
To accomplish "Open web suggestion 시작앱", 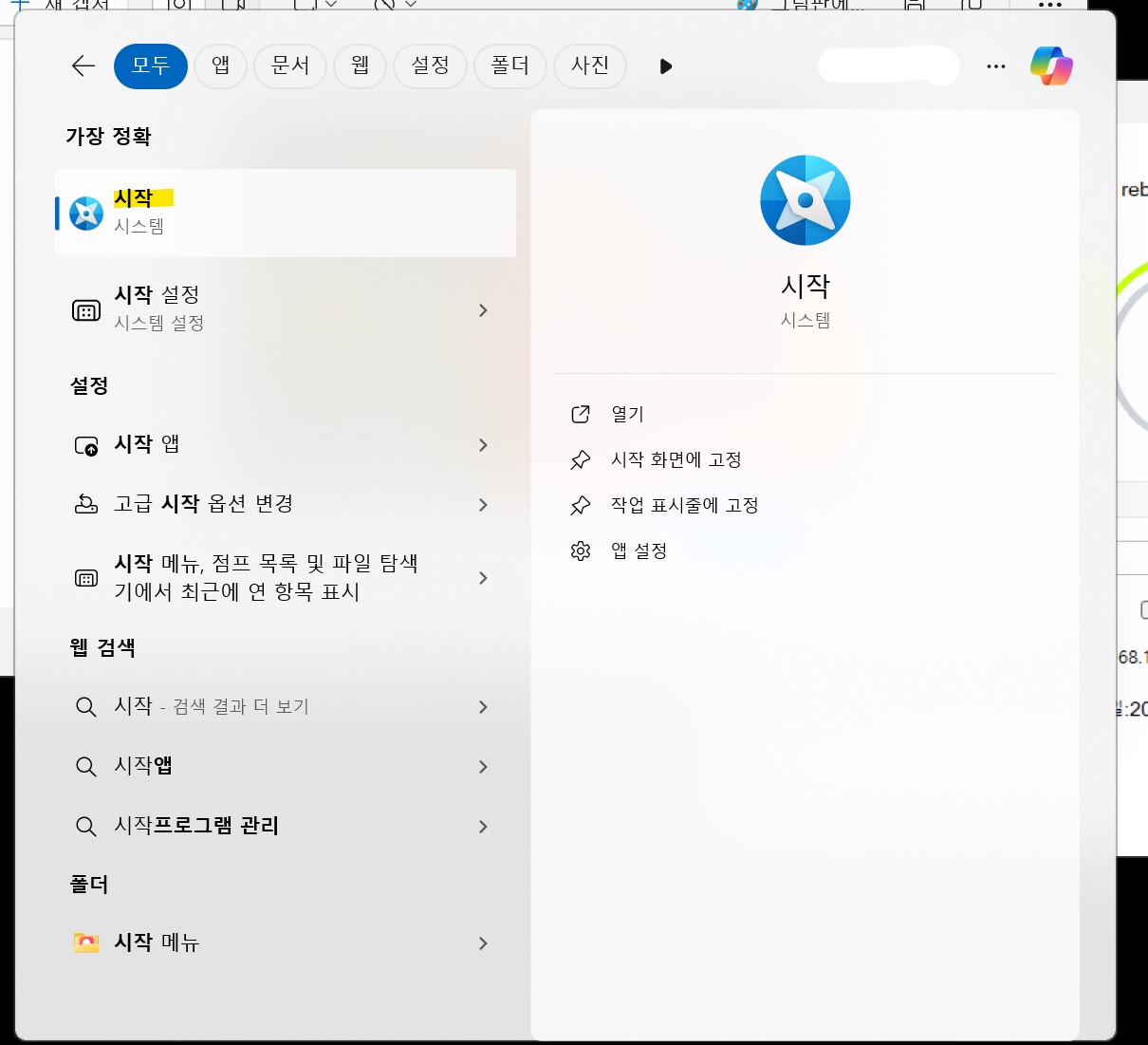I will [286, 766].
